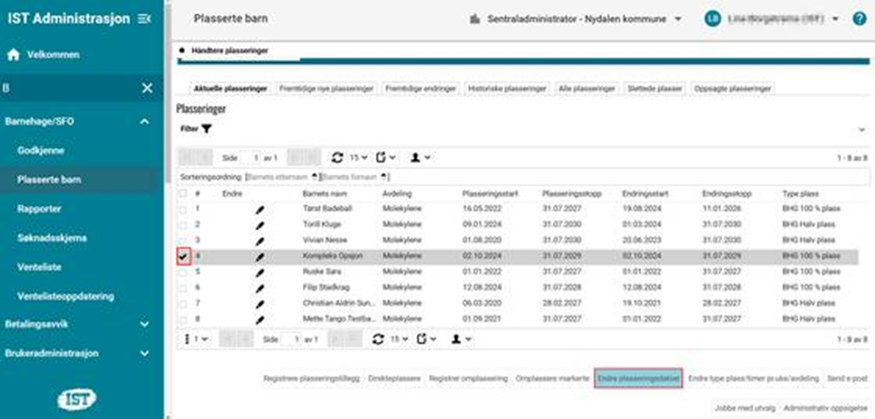Open the Velkommen home icon

(15, 54)
